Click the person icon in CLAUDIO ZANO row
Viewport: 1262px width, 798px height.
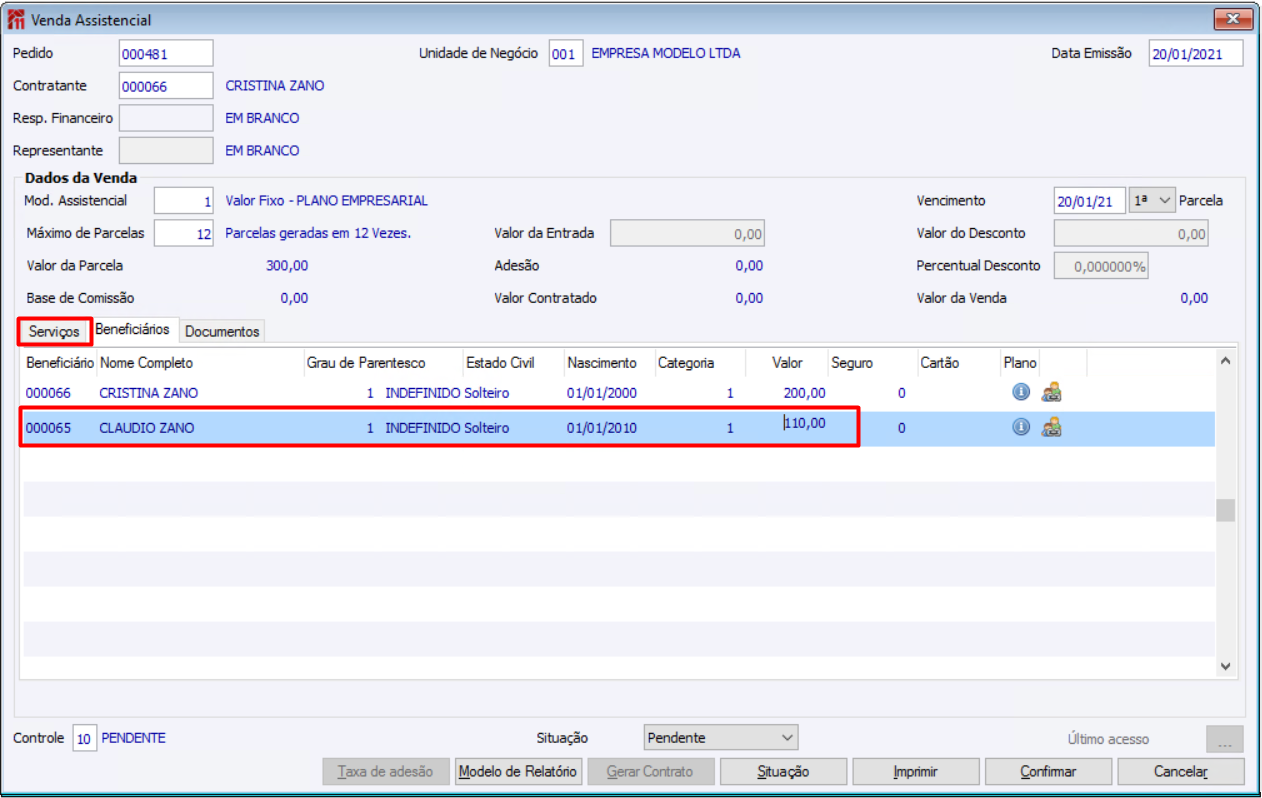[x=1051, y=427]
